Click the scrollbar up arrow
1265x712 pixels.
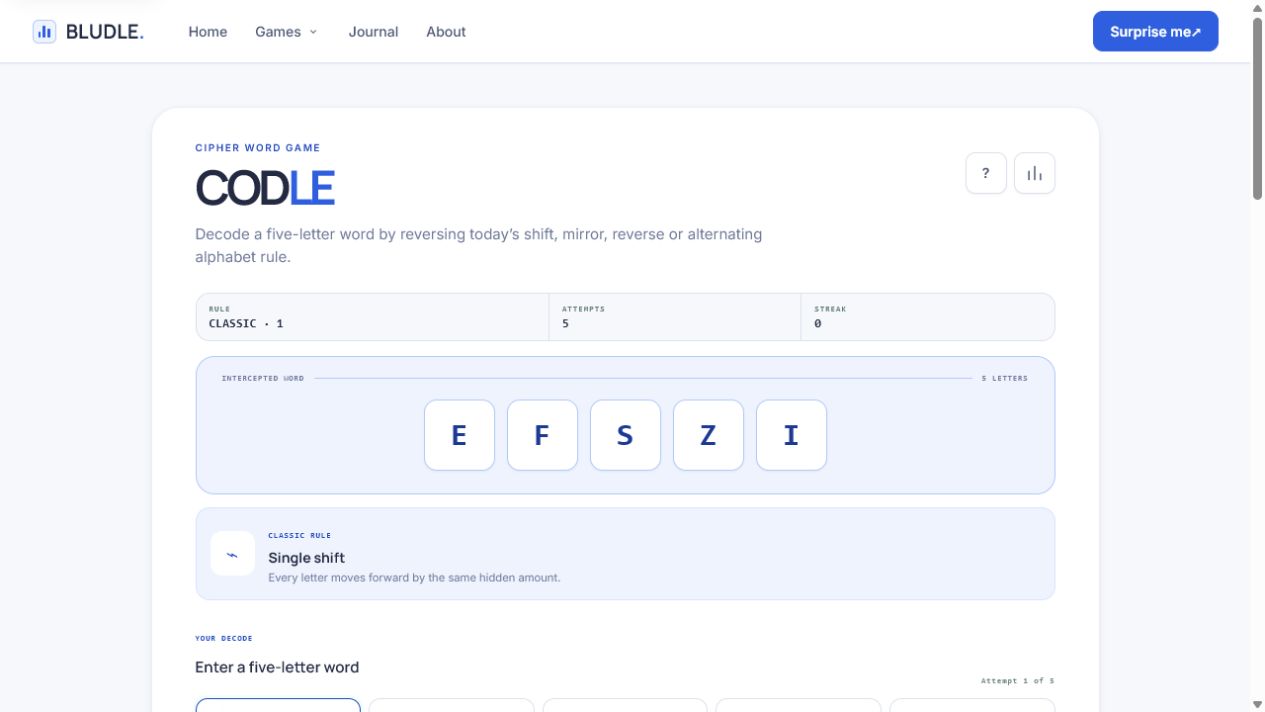tap(1257, 8)
